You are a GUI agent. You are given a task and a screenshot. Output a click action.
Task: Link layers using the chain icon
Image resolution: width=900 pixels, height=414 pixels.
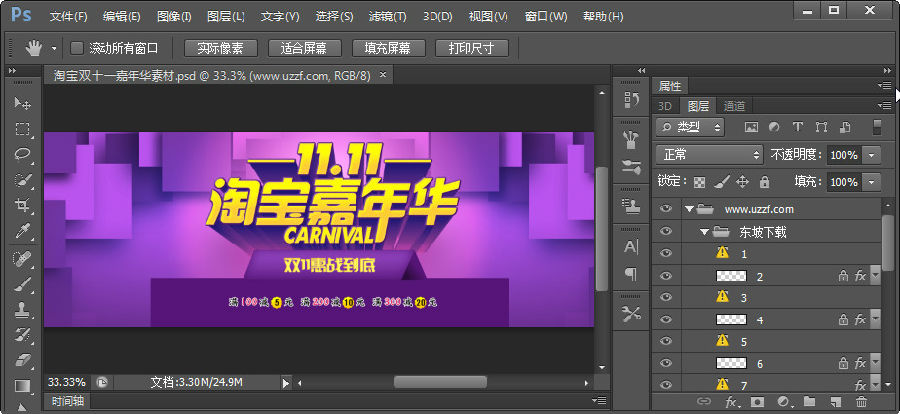click(704, 402)
